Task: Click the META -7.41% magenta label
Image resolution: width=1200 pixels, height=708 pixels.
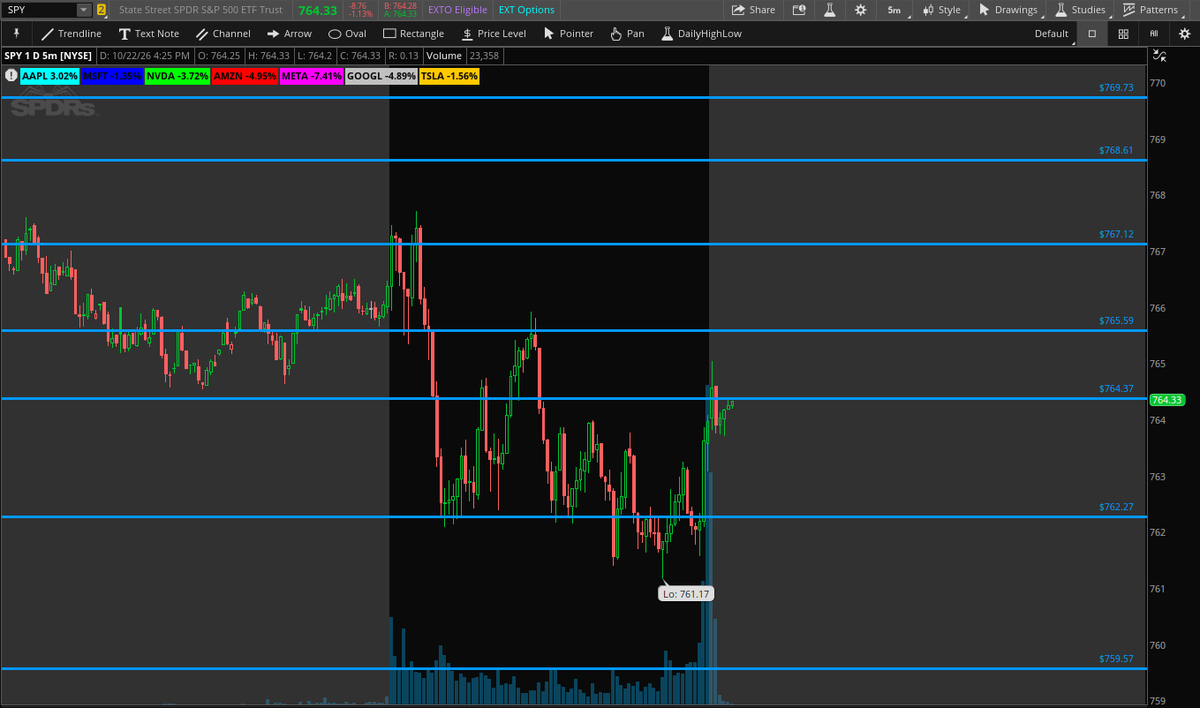Action: pyautogui.click(x=311, y=75)
